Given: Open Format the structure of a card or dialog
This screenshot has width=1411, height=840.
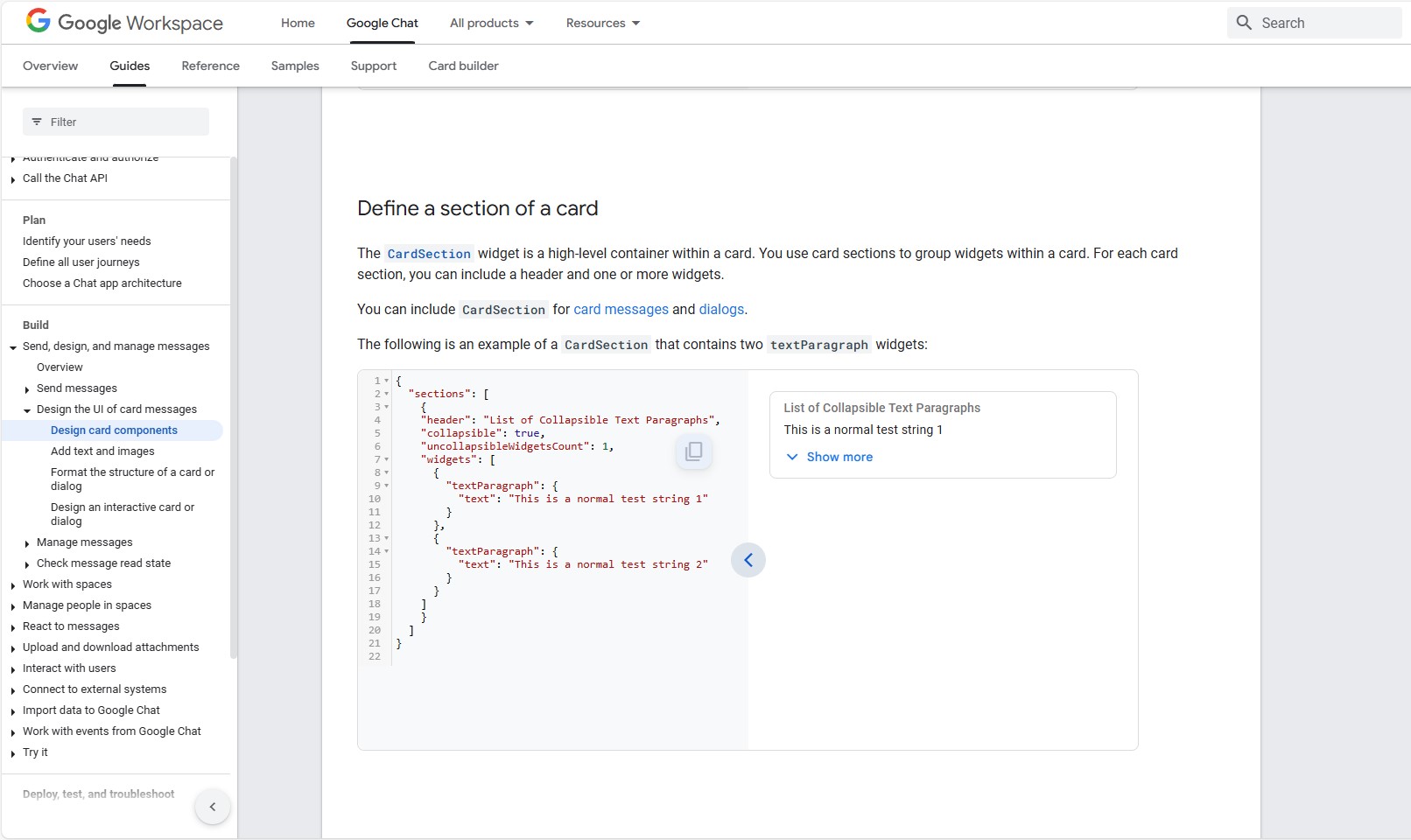Looking at the screenshot, I should pyautogui.click(x=132, y=479).
